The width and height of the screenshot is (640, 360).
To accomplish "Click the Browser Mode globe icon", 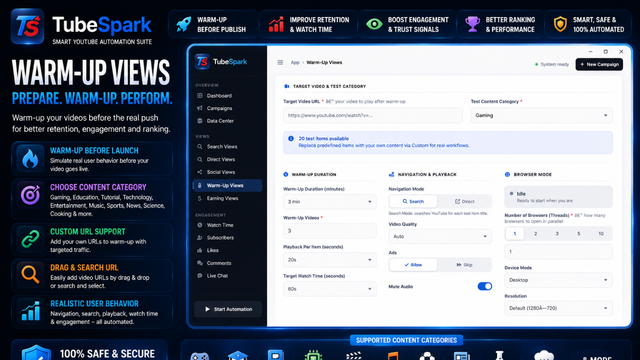I will [507, 174].
